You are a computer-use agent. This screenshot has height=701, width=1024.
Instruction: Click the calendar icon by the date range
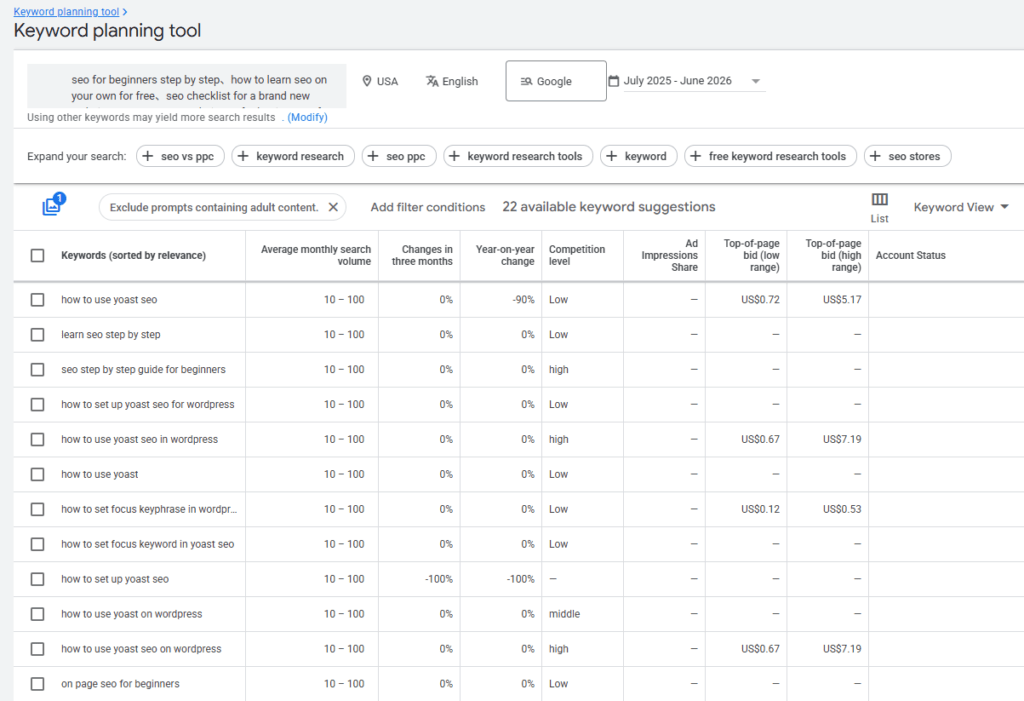[x=613, y=81]
